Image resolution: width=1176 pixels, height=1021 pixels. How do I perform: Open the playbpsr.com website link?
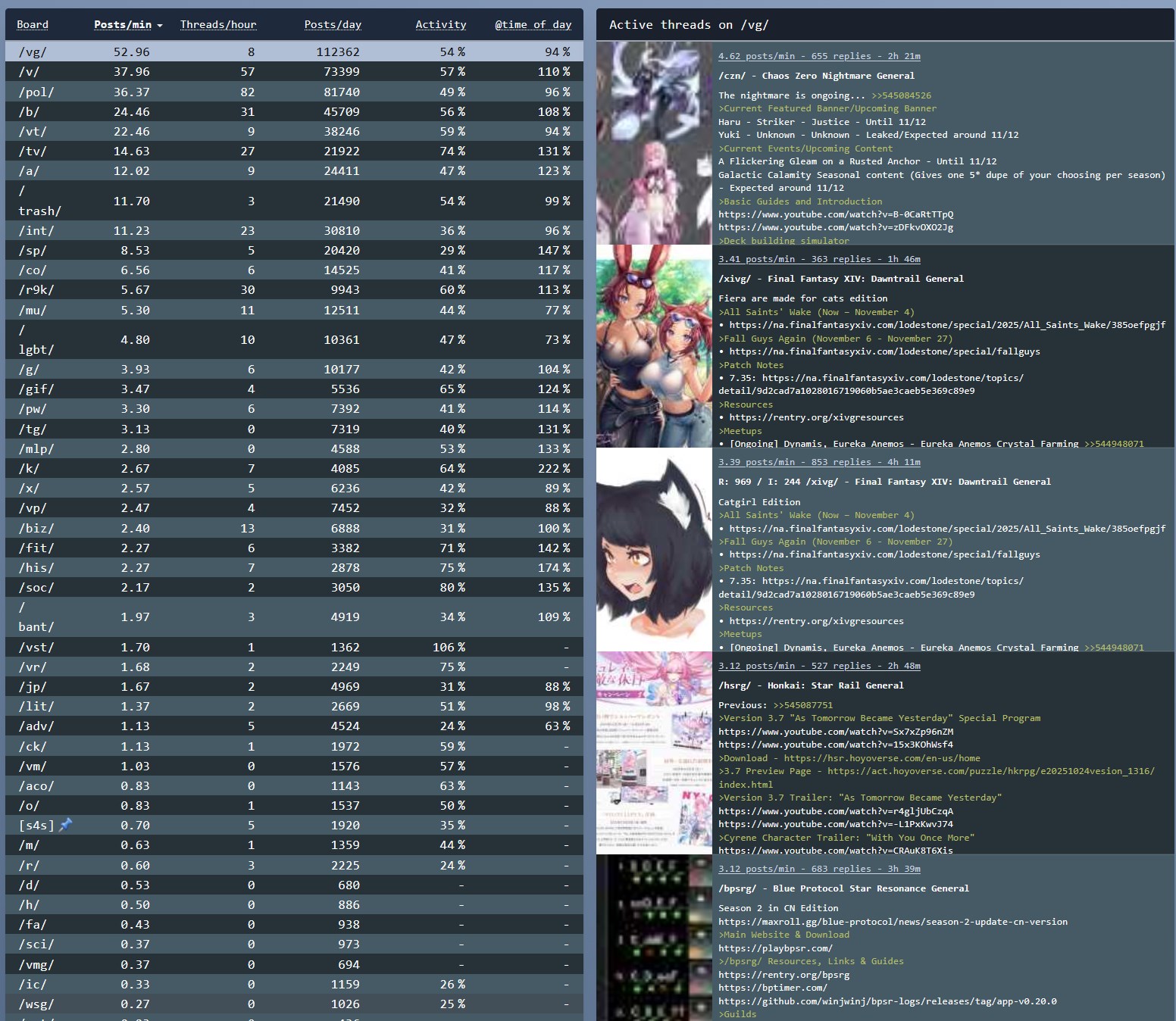click(775, 948)
